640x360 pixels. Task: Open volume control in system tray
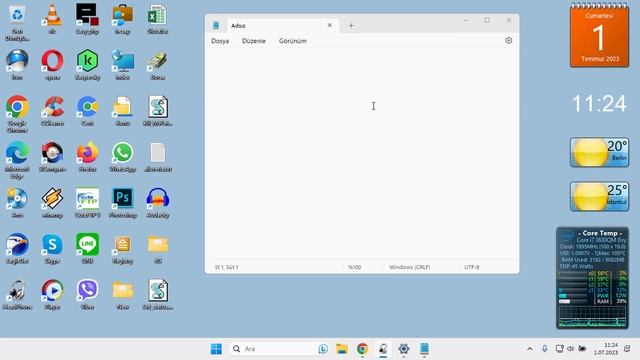point(571,349)
